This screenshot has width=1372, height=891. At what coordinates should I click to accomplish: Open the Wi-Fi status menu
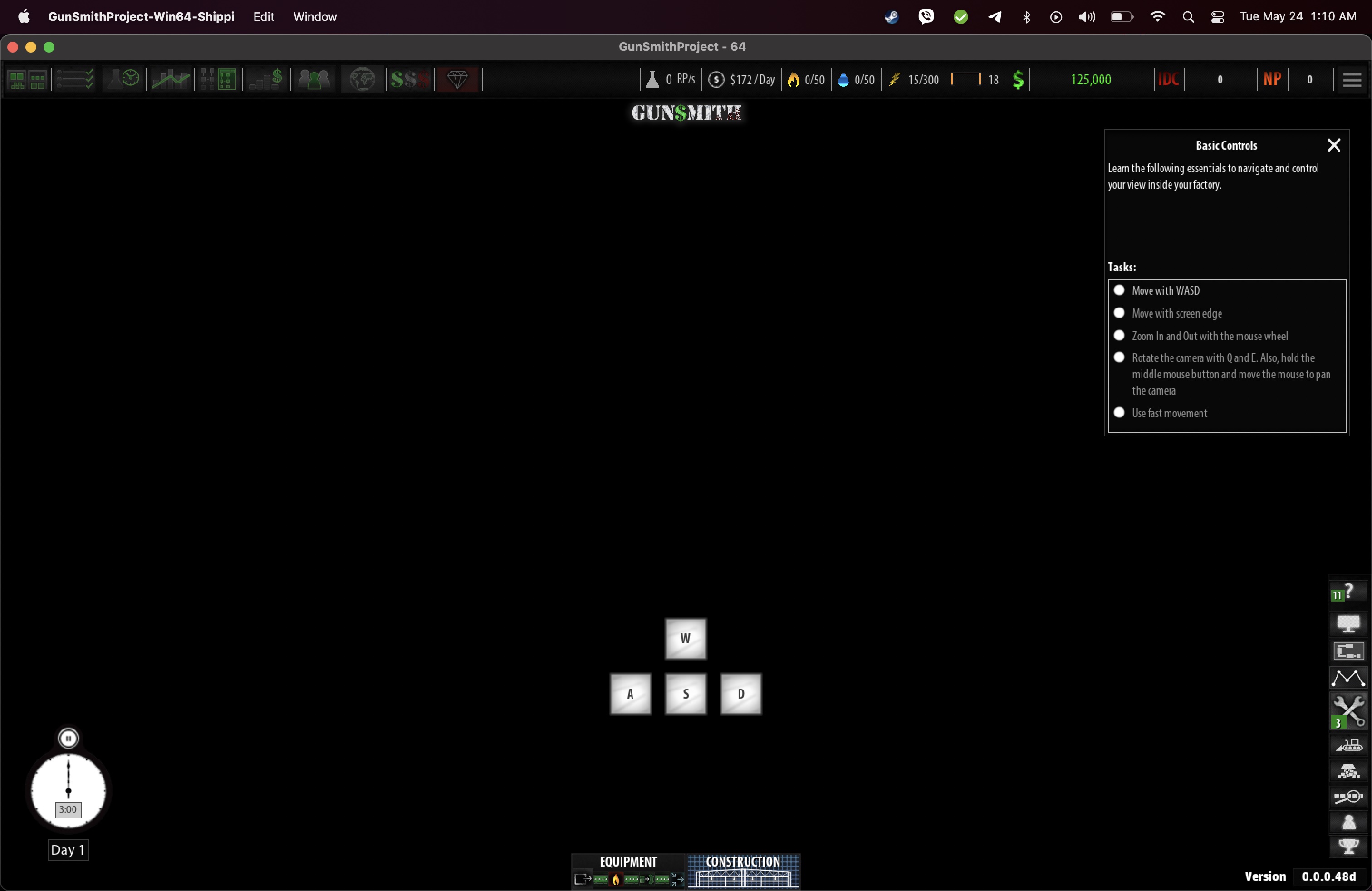pyautogui.click(x=1157, y=17)
